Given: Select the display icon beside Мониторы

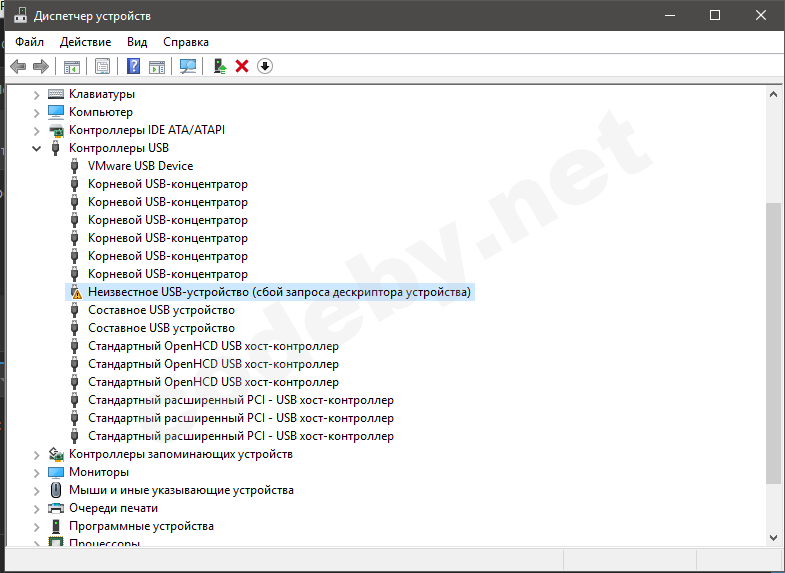Looking at the screenshot, I should click(x=56, y=472).
